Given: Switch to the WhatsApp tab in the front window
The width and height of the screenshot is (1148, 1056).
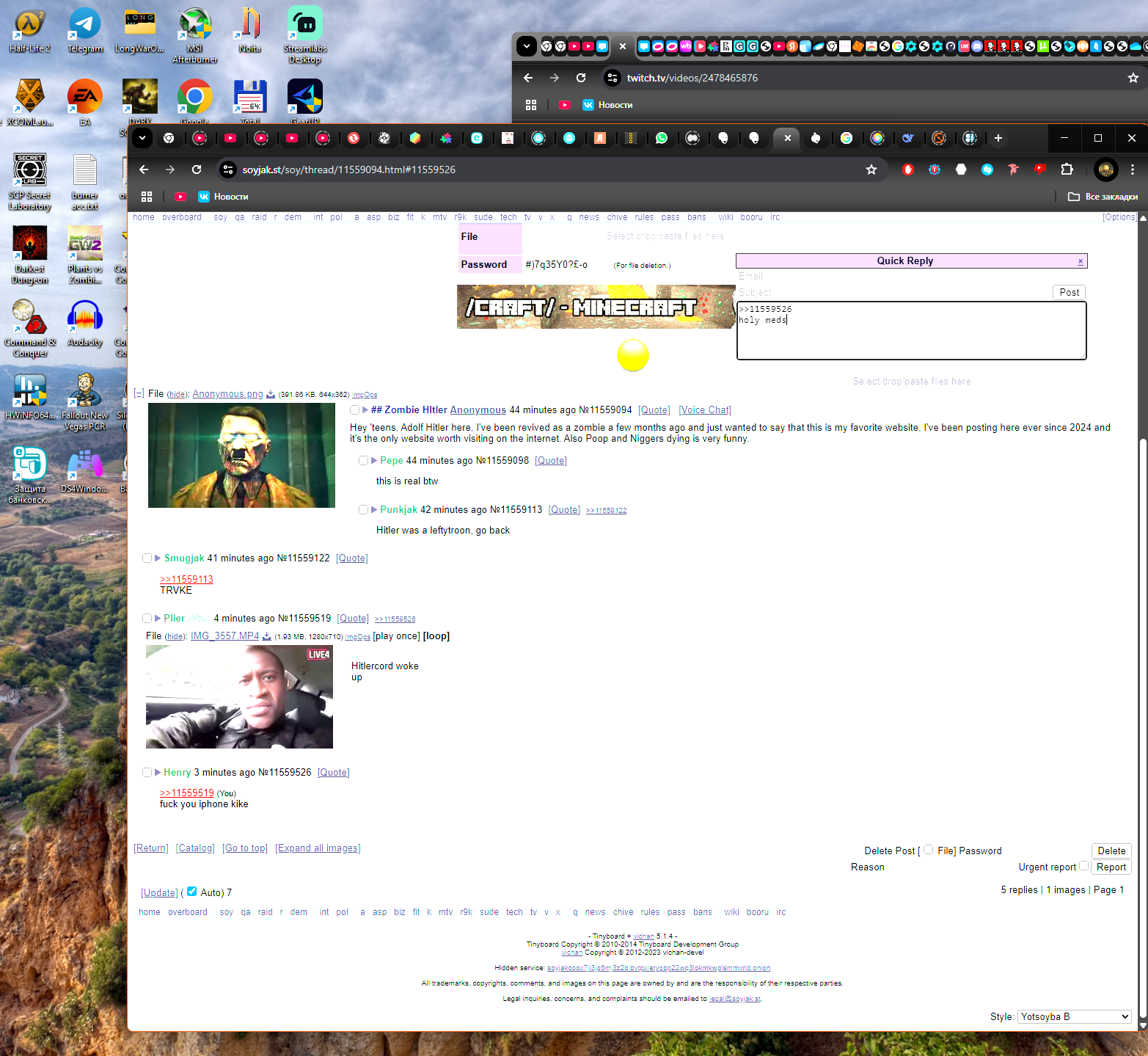Looking at the screenshot, I should [x=662, y=138].
